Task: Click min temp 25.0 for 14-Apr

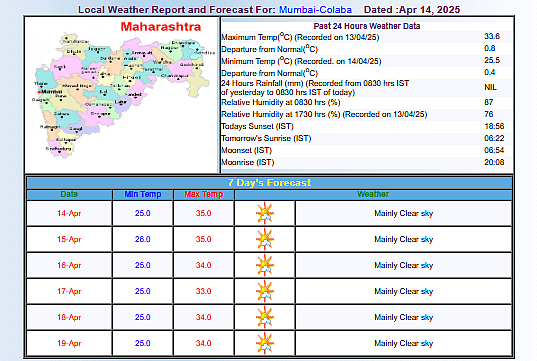Action: coord(142,213)
